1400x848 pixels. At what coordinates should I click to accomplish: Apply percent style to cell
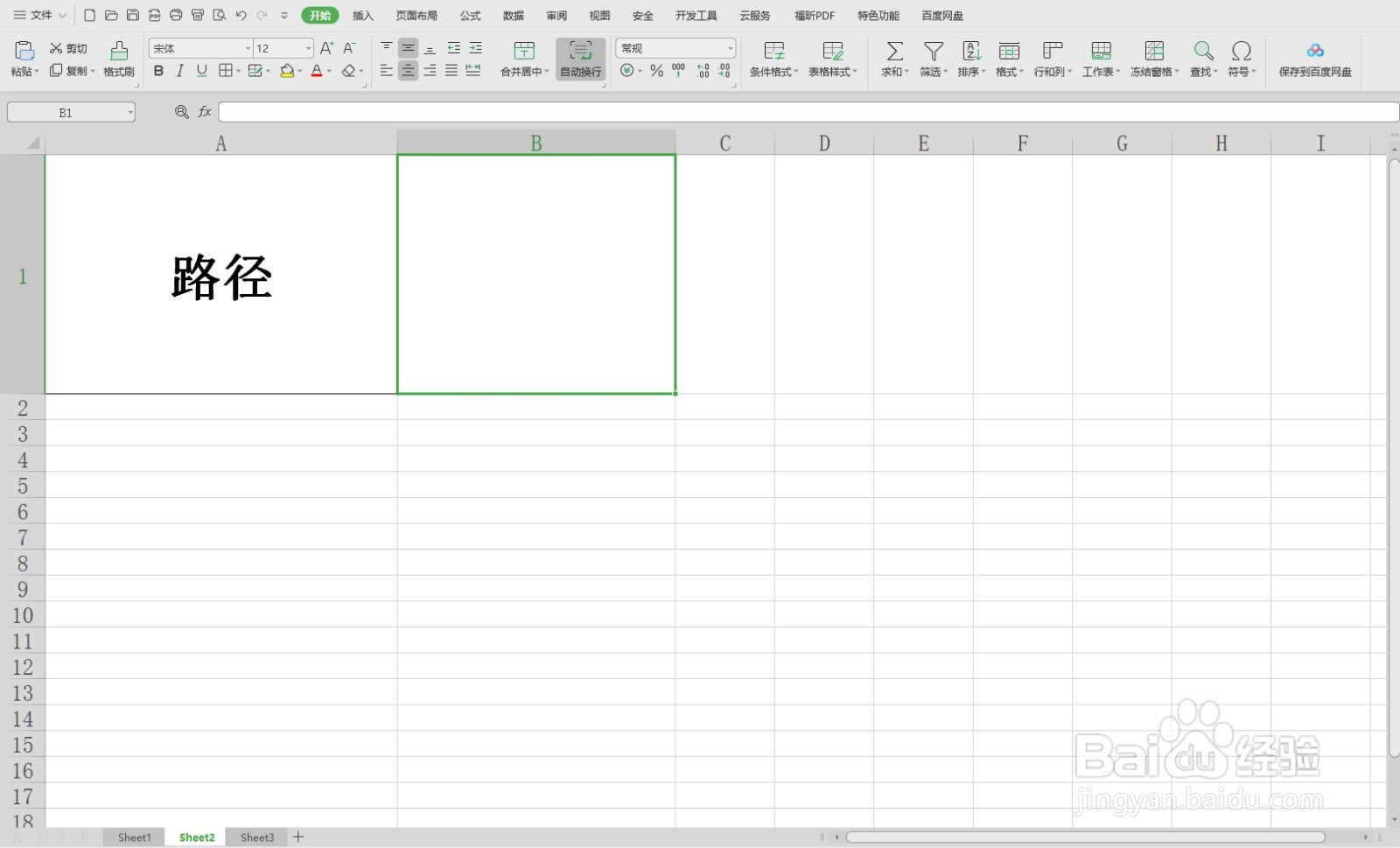[656, 71]
